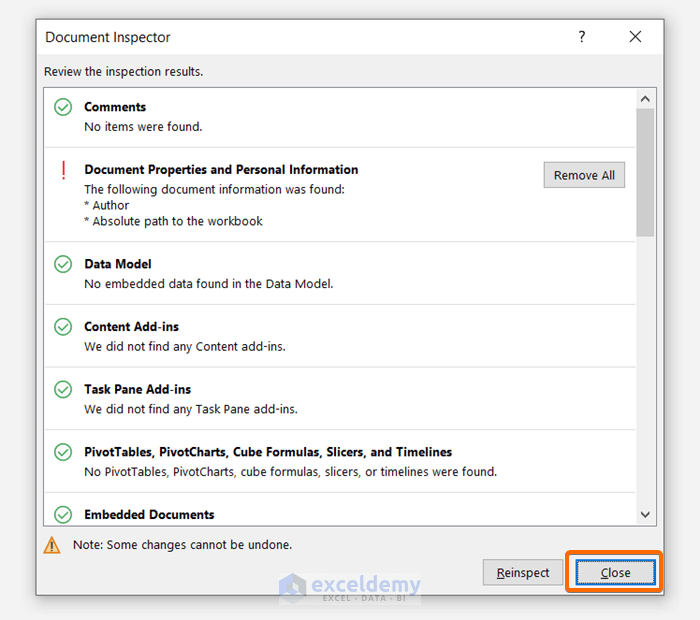Click 'We did not find any Content add-ins.'
Image resolution: width=700 pixels, height=620 pixels.
185,347
